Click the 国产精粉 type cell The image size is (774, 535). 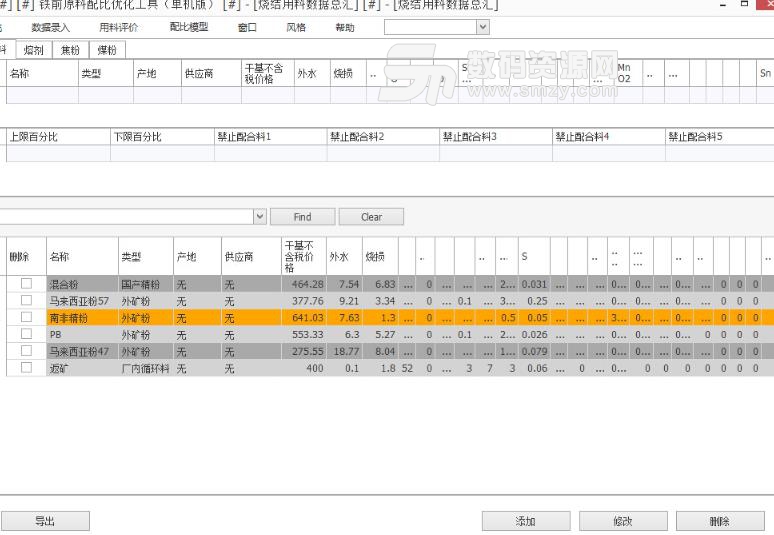click(146, 284)
